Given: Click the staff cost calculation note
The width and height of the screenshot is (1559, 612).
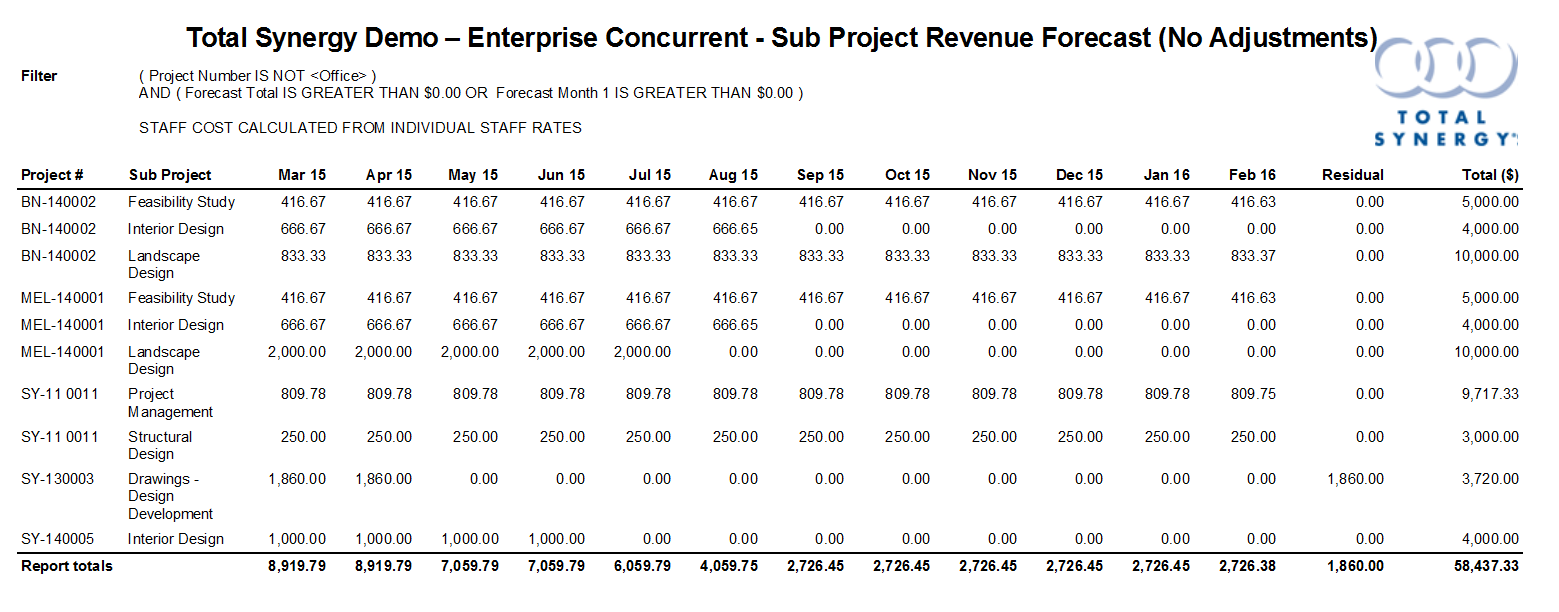Looking at the screenshot, I should tap(360, 128).
